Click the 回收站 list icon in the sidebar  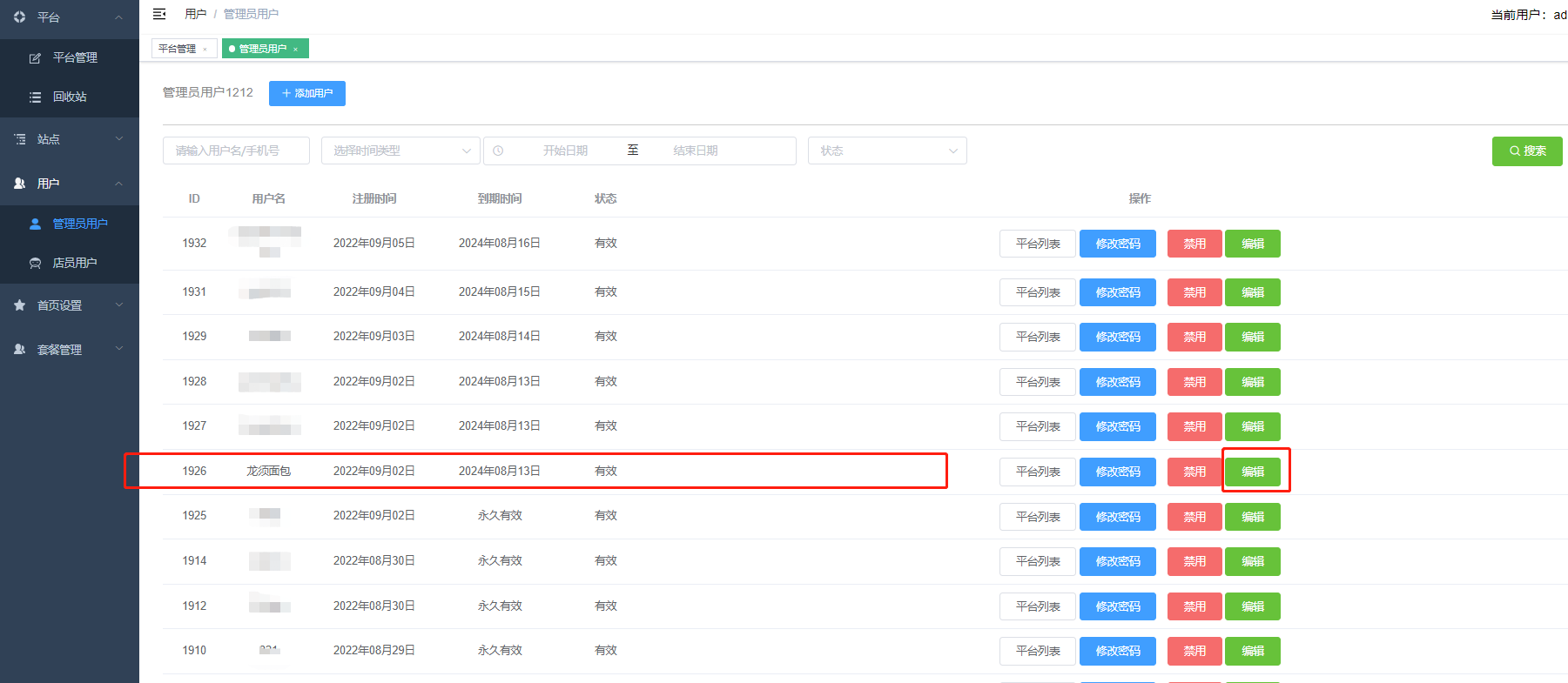click(x=35, y=97)
